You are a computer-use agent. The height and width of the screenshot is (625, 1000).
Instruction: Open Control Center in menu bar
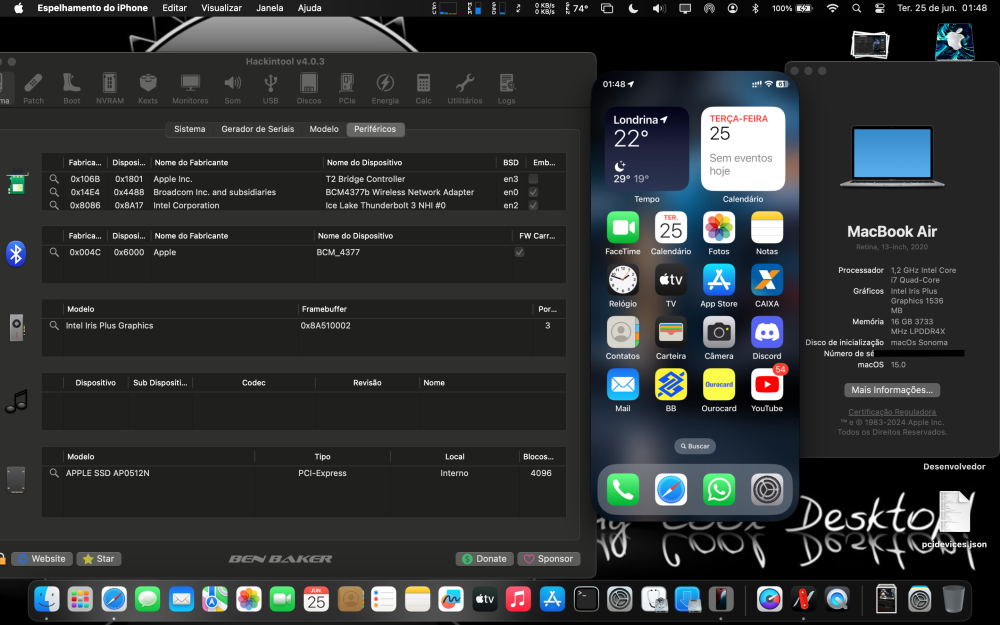(879, 8)
